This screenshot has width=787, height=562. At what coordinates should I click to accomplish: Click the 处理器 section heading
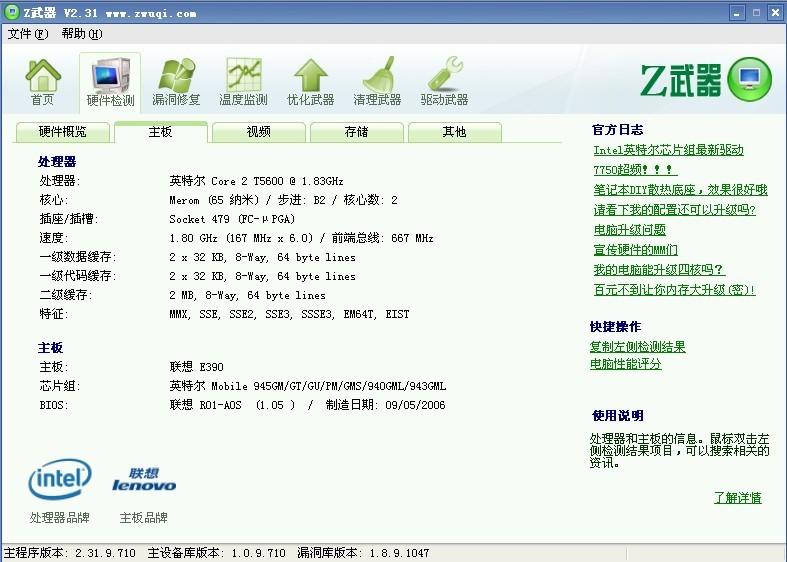[x=57, y=162]
